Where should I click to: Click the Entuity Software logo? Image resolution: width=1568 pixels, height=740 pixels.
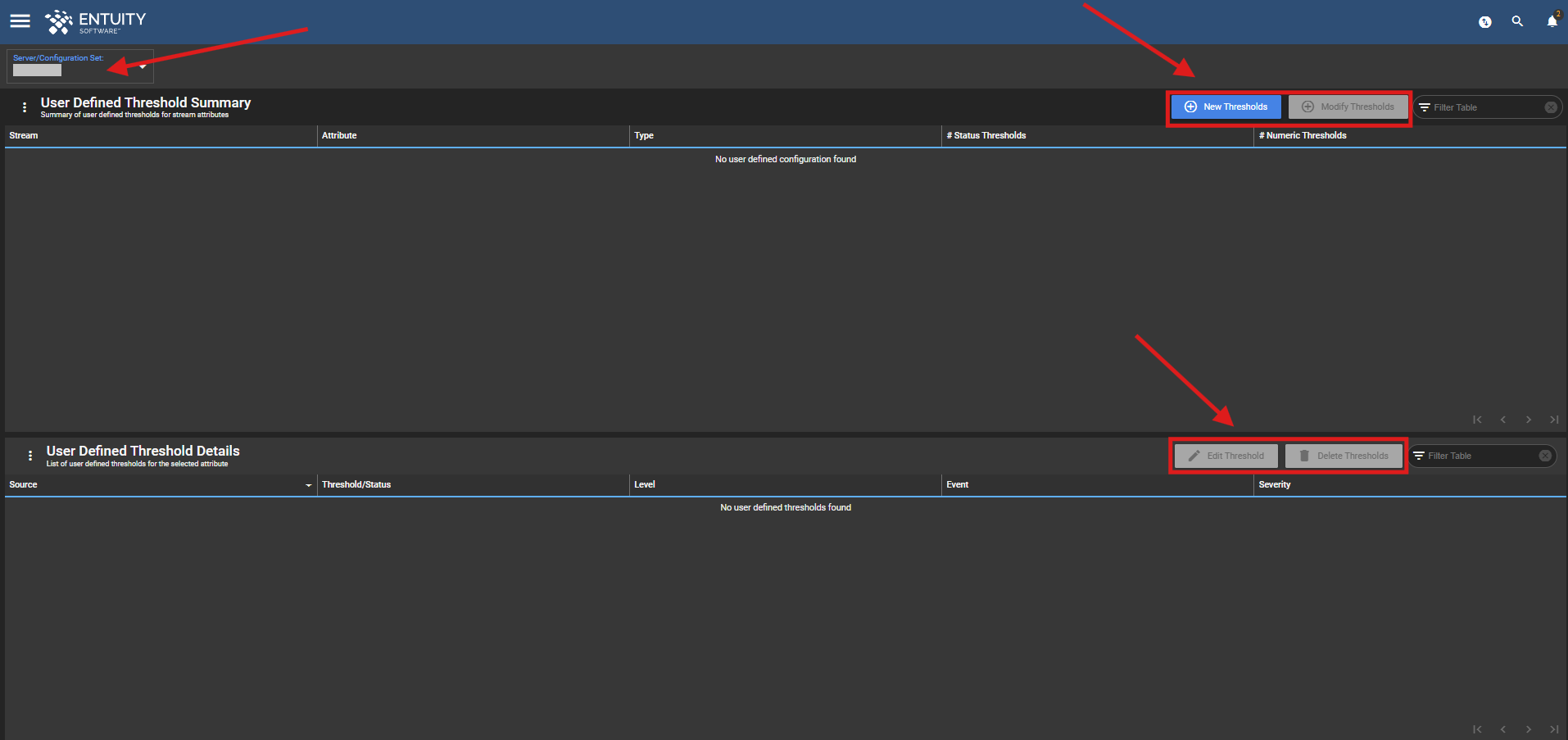tap(96, 22)
